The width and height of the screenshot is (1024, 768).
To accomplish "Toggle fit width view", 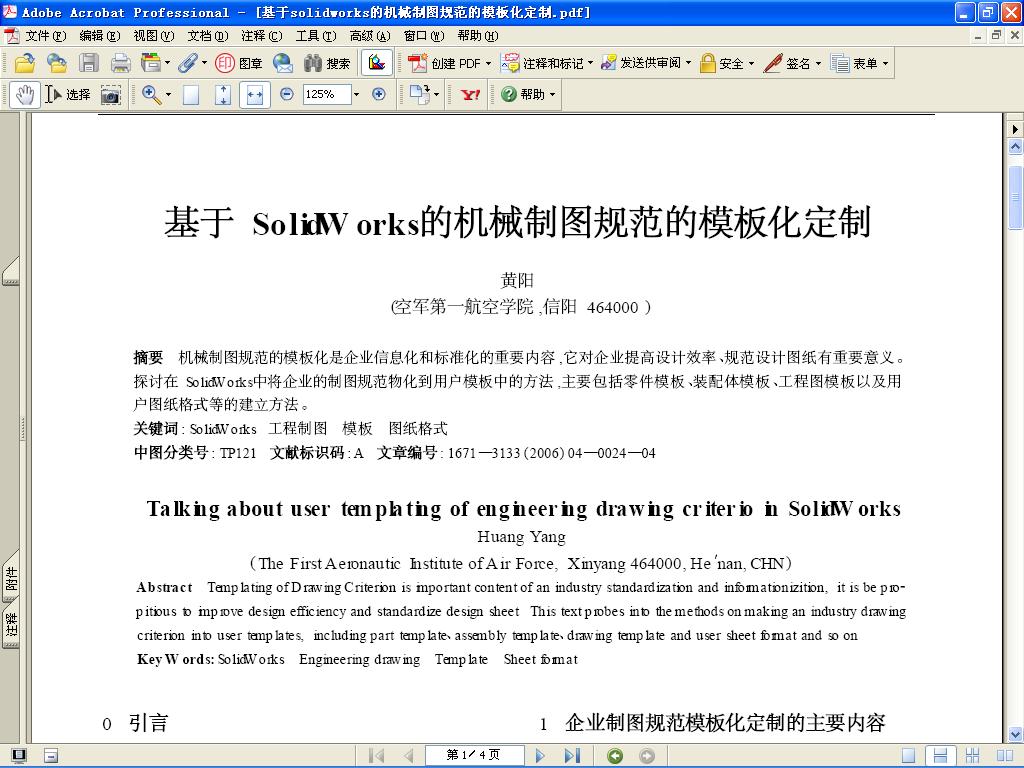I will (x=255, y=95).
